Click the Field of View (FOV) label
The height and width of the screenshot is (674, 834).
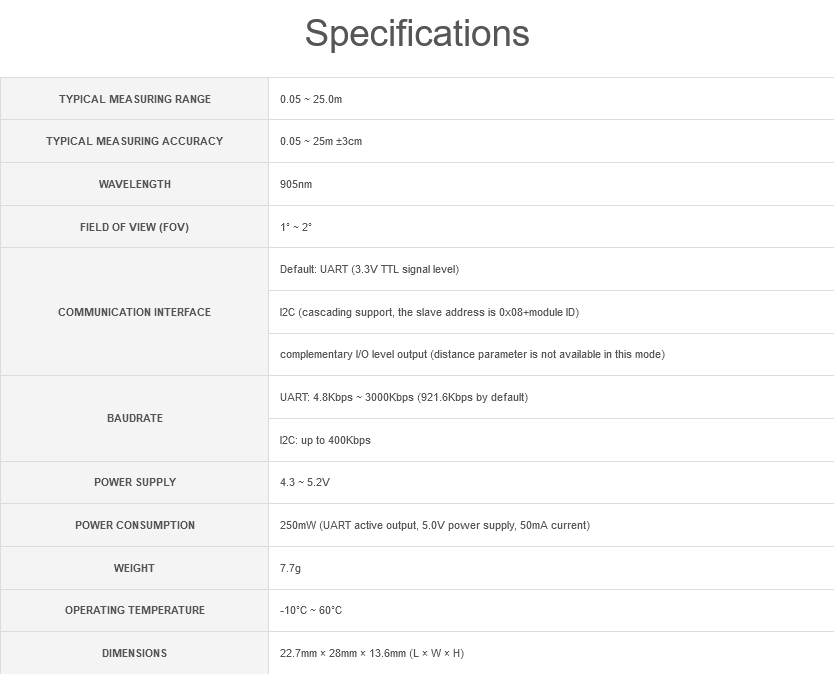tap(135, 227)
